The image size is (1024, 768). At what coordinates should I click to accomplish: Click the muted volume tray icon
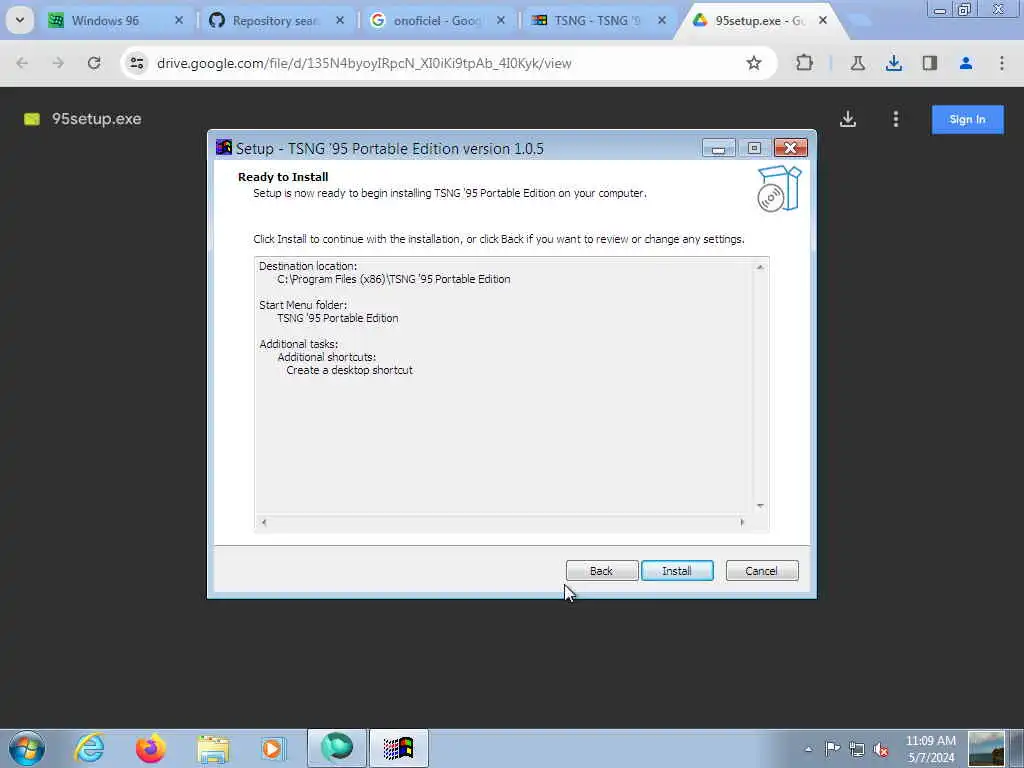coord(881,749)
